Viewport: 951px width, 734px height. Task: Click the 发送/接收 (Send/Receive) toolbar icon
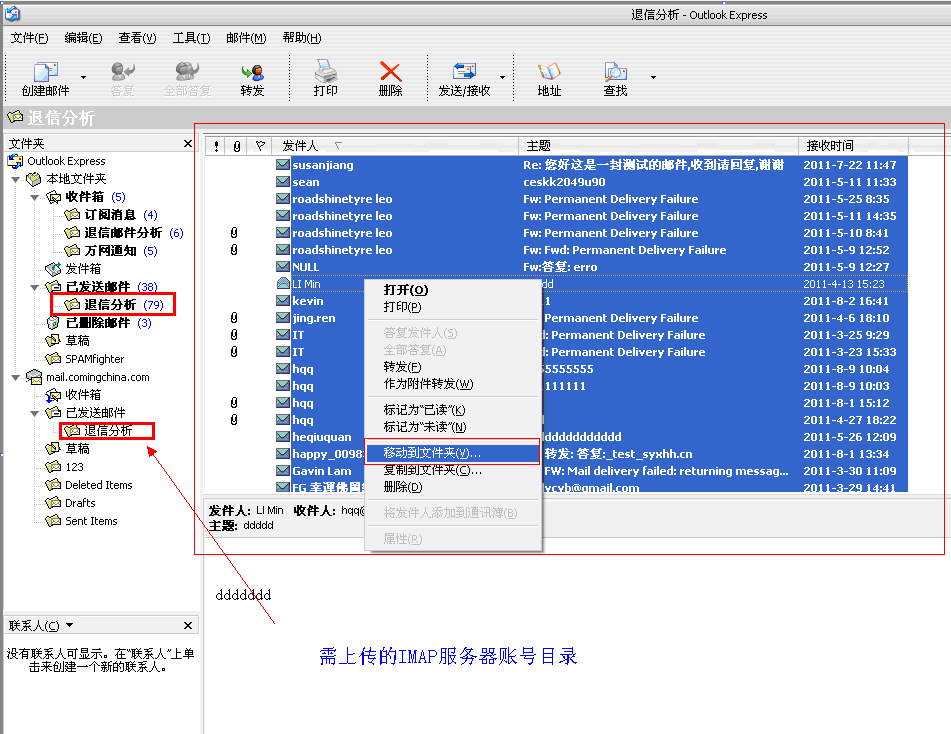point(464,73)
